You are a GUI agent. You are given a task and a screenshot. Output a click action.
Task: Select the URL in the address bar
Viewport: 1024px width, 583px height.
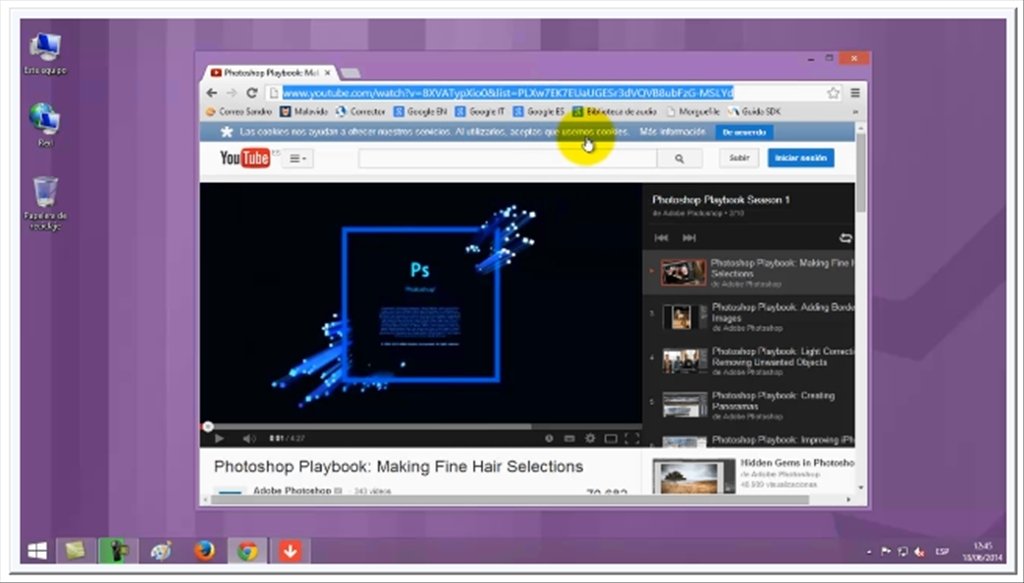pos(507,93)
